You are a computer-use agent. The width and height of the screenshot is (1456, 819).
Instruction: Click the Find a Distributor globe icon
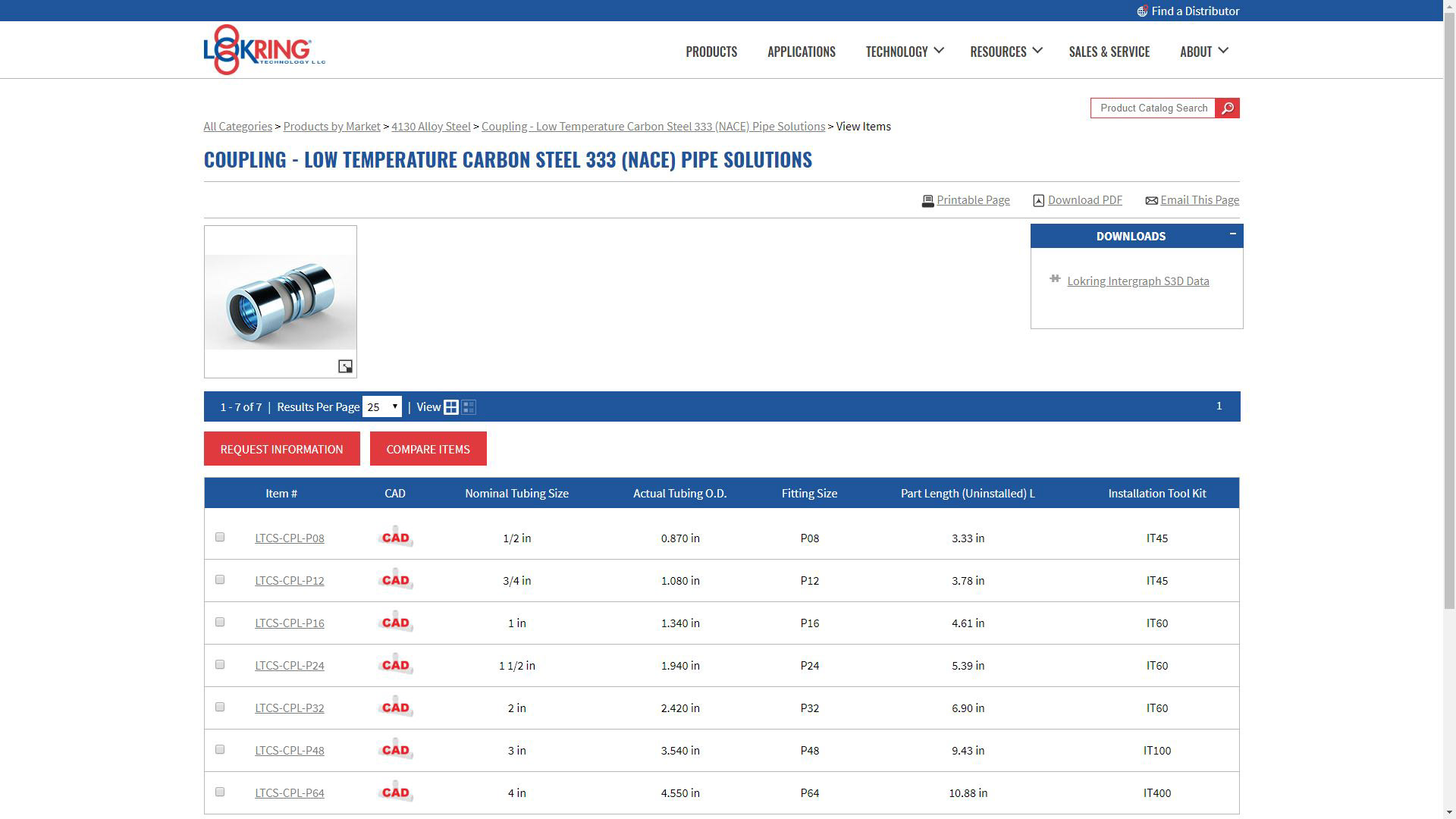[x=1142, y=11]
